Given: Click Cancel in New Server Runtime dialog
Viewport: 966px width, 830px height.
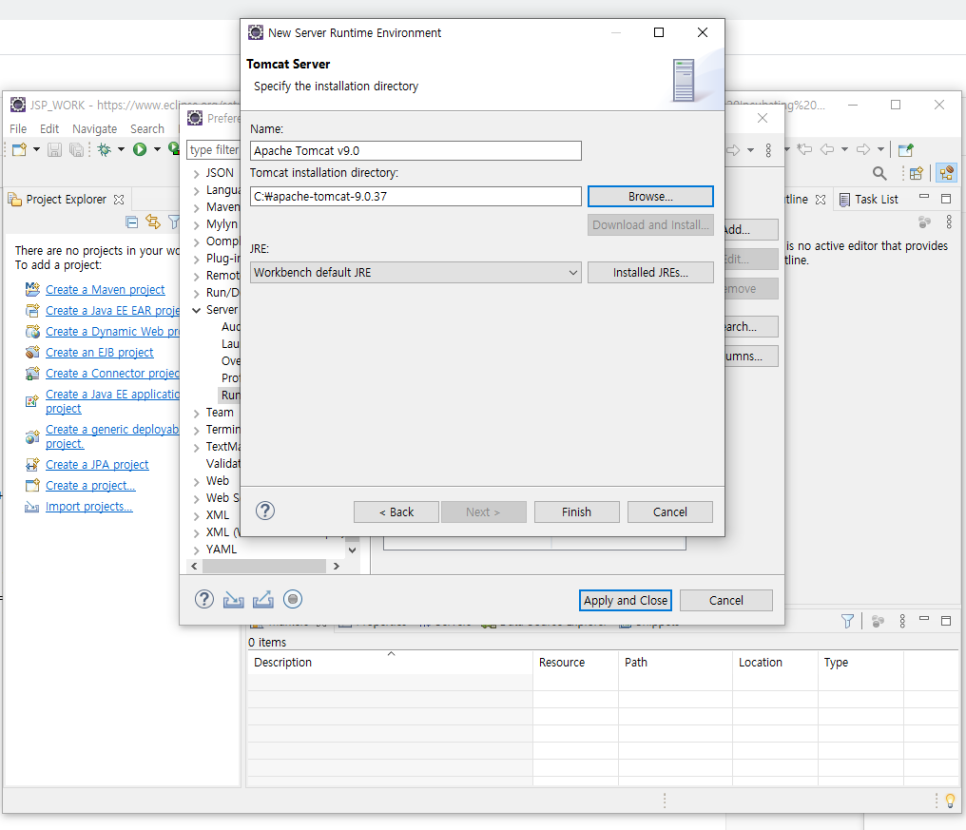Looking at the screenshot, I should pos(670,512).
